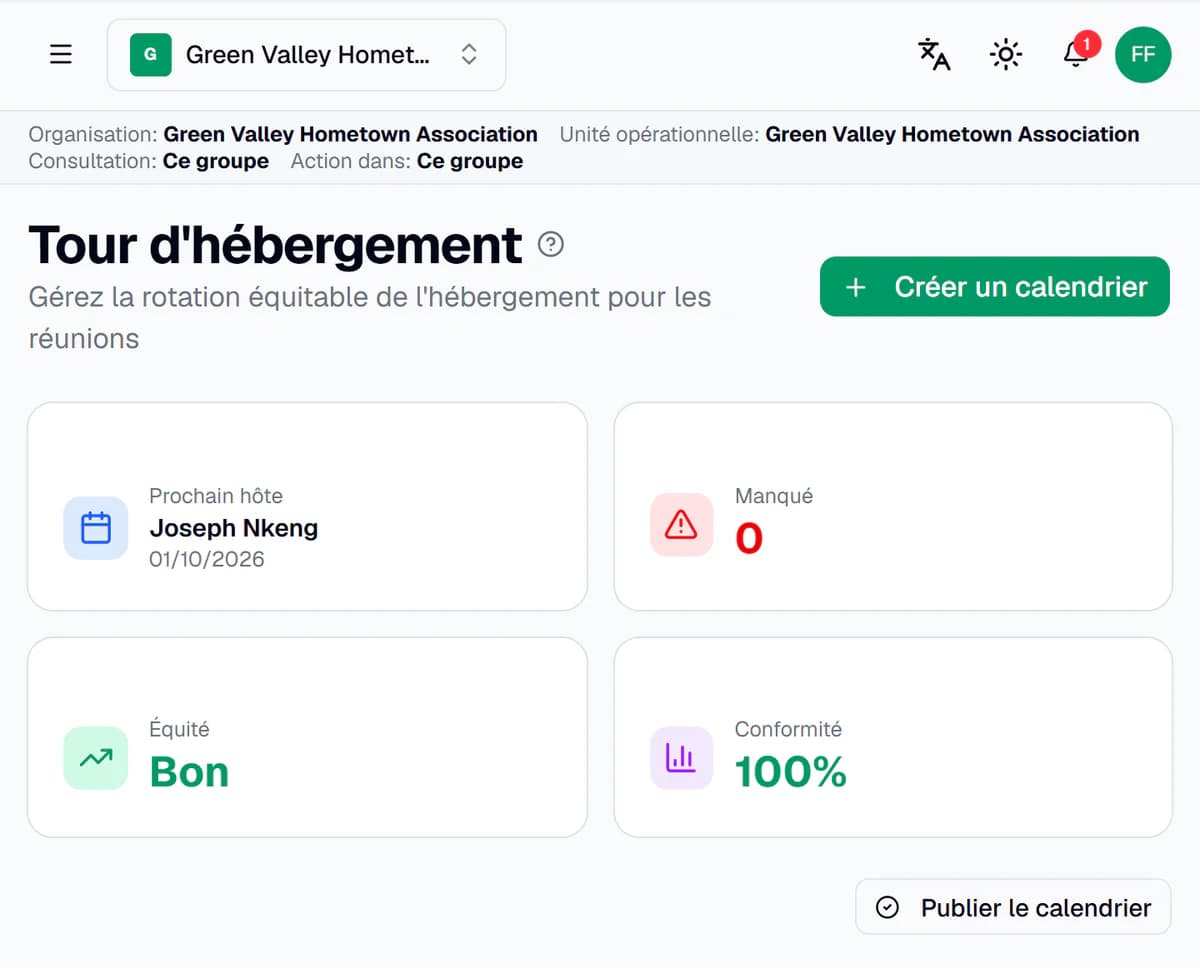
Task: Click the red warning triangle icon on Manqué card
Action: tap(681, 524)
